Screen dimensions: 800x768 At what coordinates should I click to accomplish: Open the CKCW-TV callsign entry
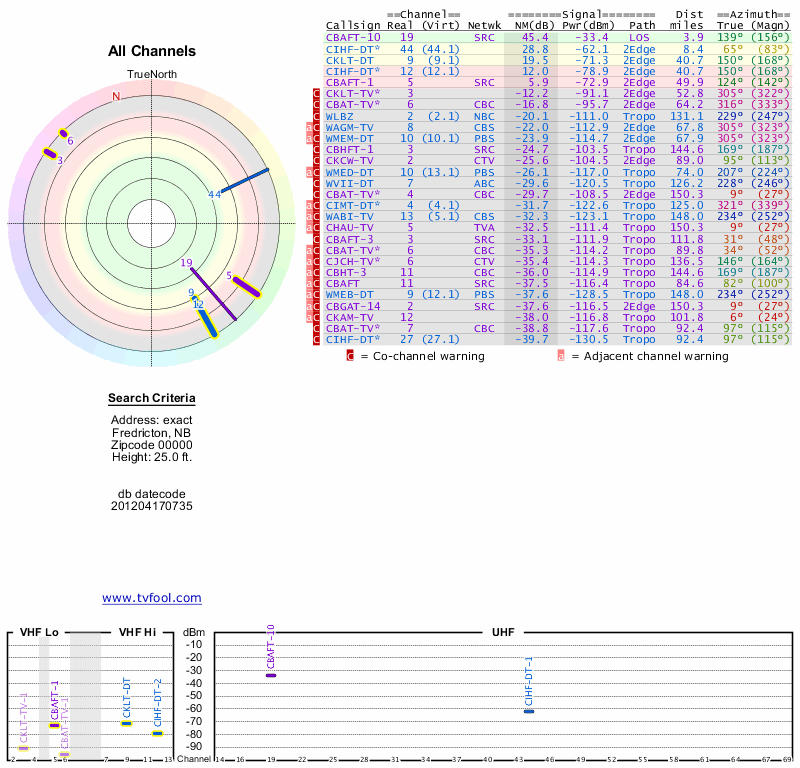[349, 160]
